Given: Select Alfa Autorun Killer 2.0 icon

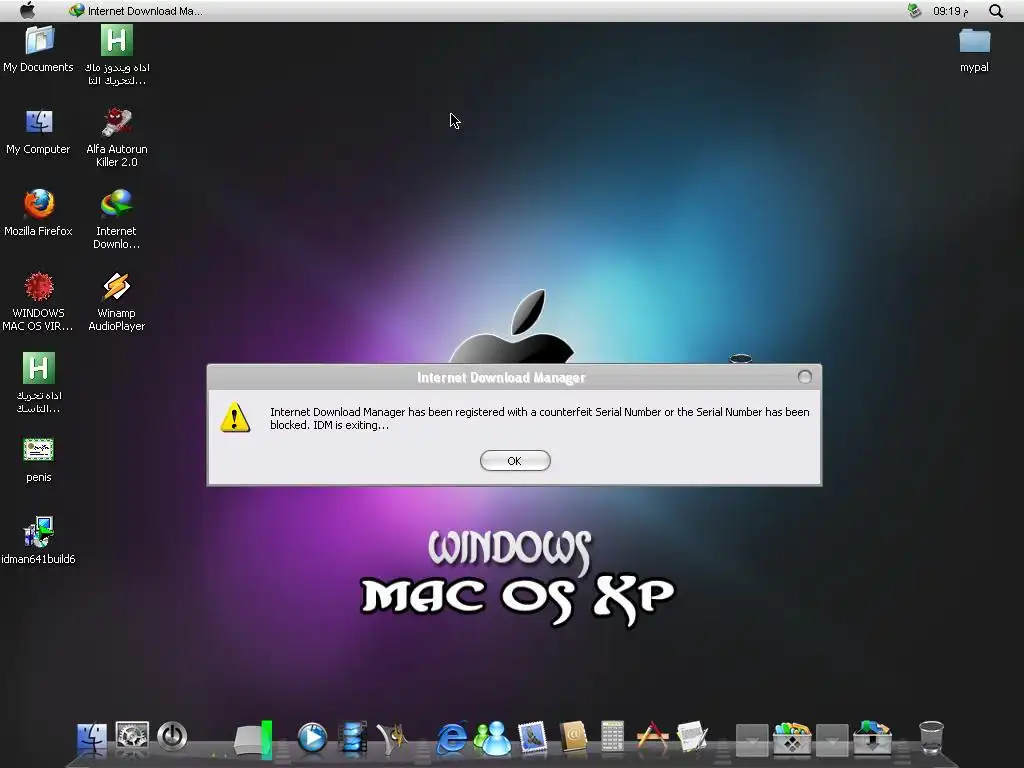Looking at the screenshot, I should point(117,138).
